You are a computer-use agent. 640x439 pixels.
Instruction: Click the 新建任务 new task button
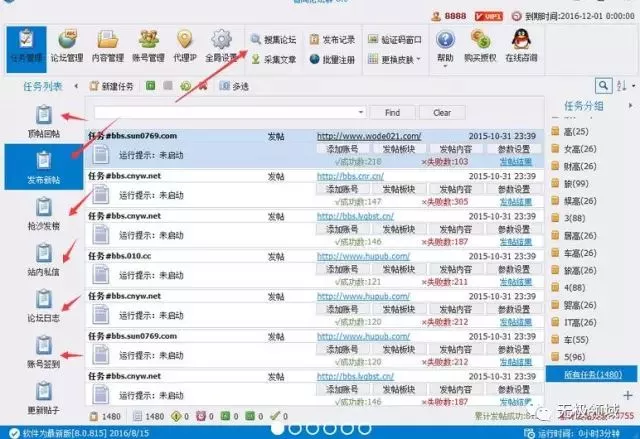(x=111, y=86)
